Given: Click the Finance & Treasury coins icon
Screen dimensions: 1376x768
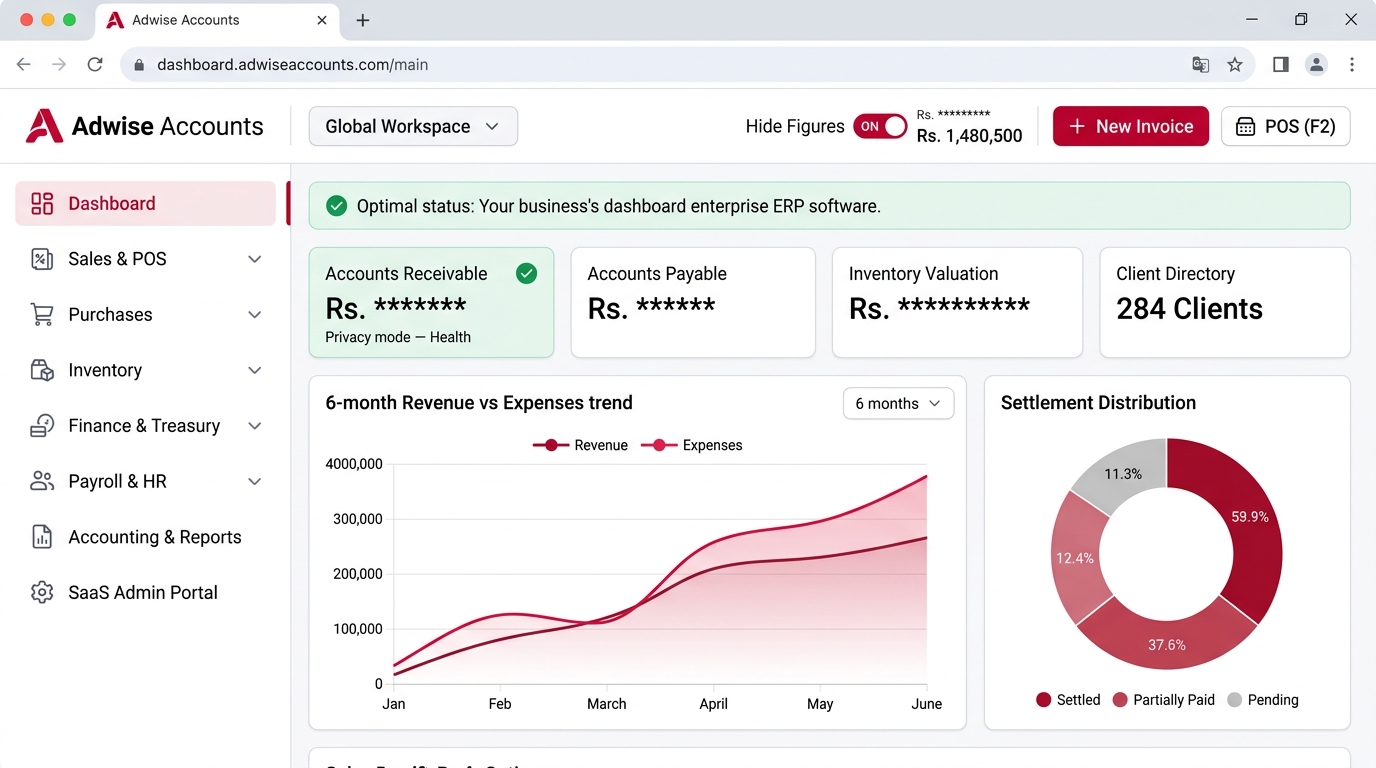Looking at the screenshot, I should [42, 426].
